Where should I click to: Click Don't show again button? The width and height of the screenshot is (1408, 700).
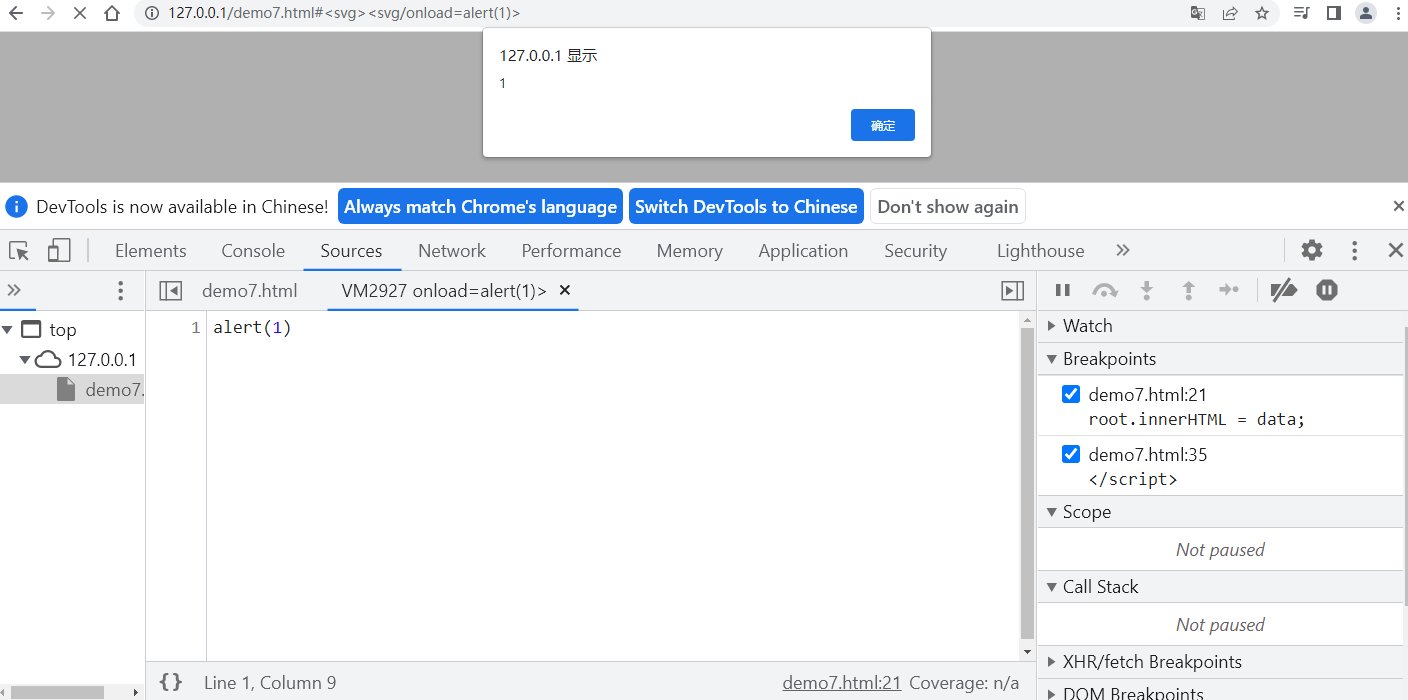948,207
